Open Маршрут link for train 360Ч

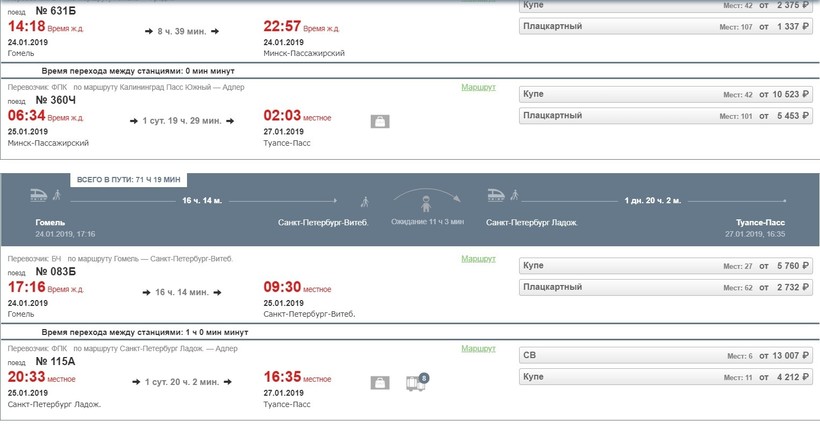478,88
